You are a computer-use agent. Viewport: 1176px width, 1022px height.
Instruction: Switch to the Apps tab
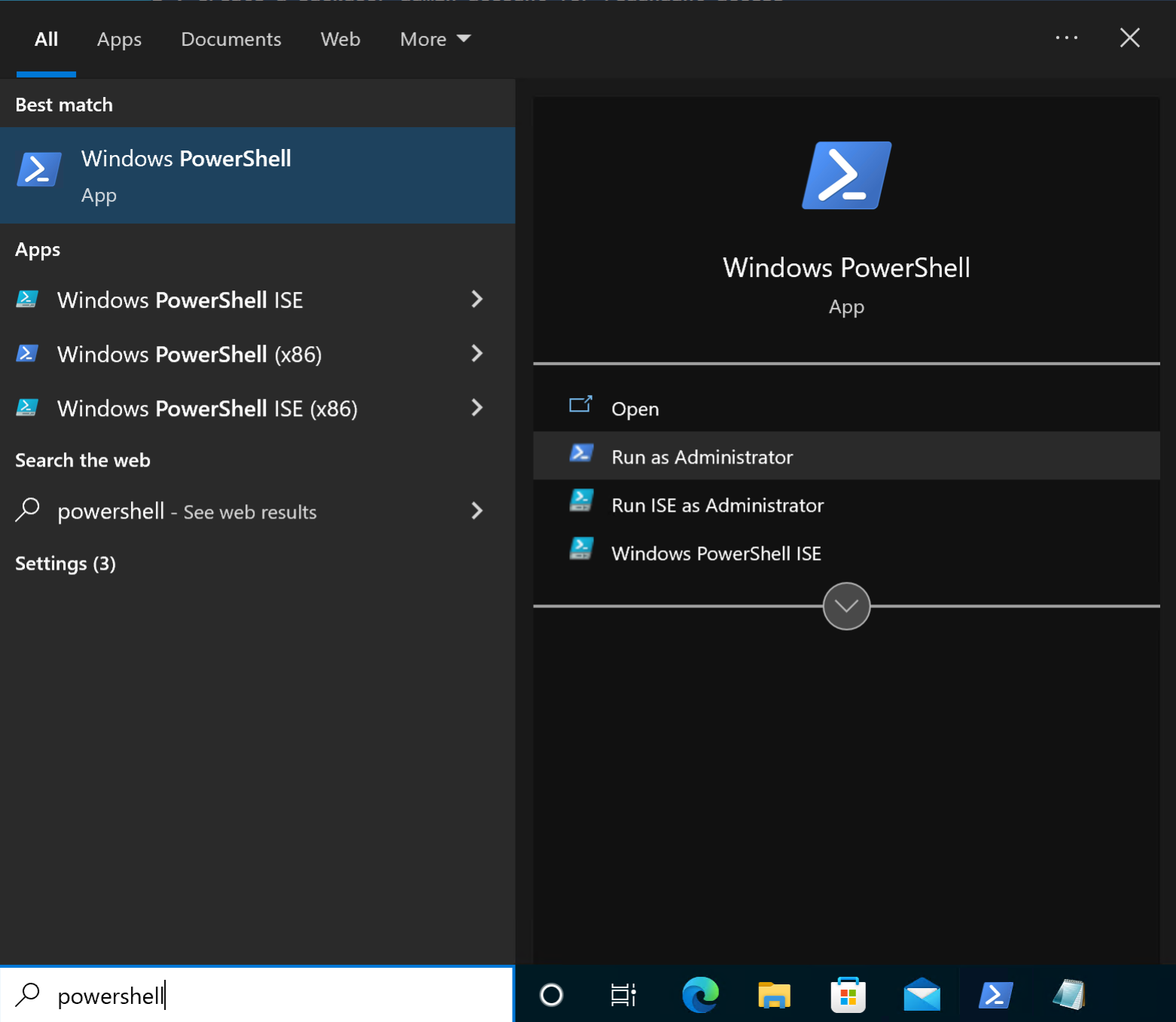118,38
